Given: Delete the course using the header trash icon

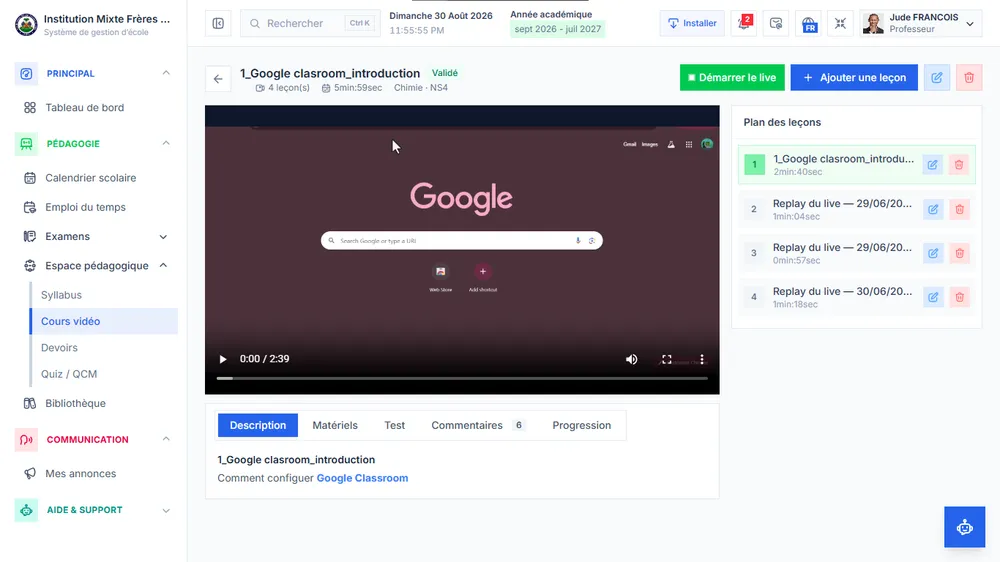Looking at the screenshot, I should click(x=969, y=78).
